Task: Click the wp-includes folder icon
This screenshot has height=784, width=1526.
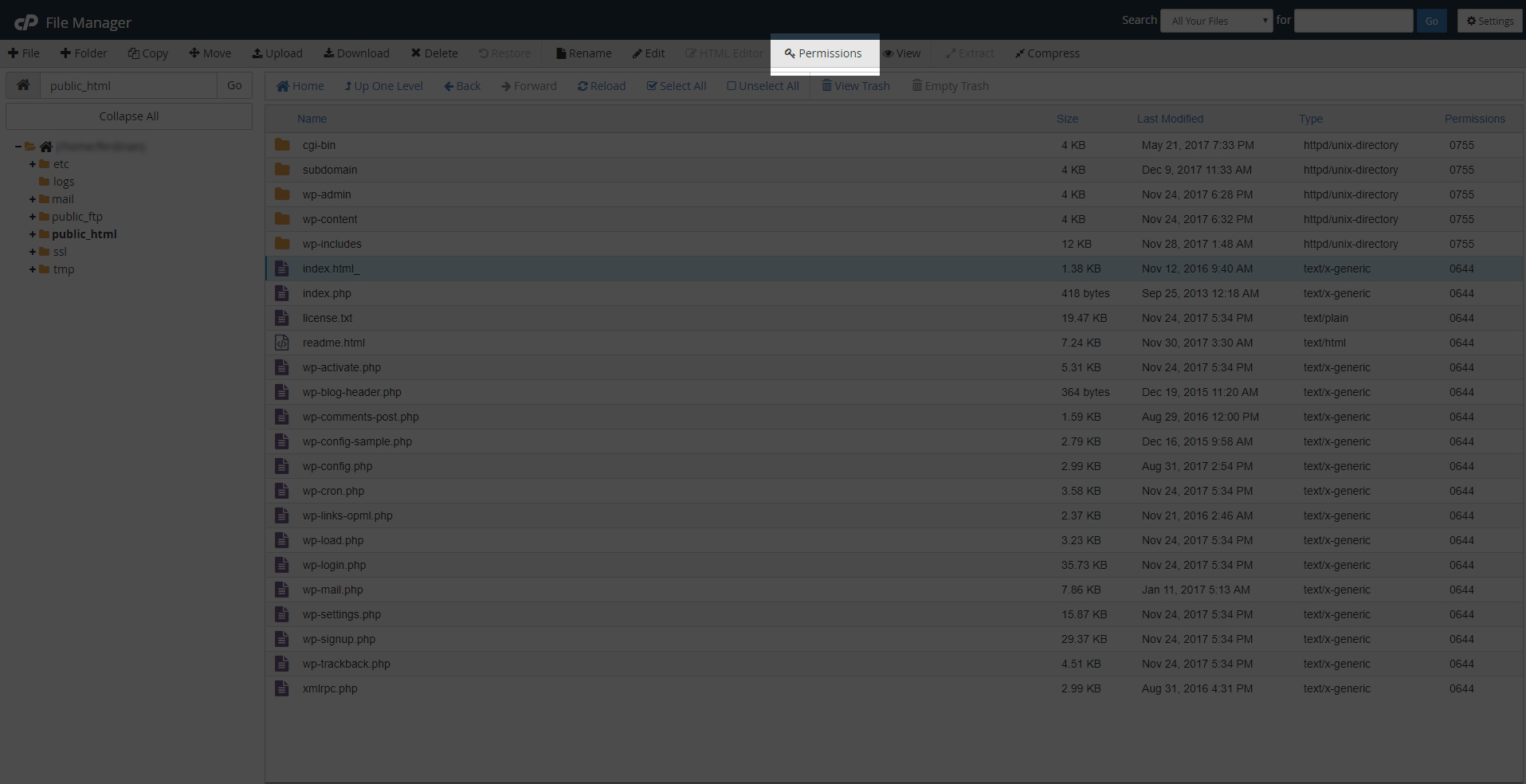Action: pyautogui.click(x=282, y=244)
